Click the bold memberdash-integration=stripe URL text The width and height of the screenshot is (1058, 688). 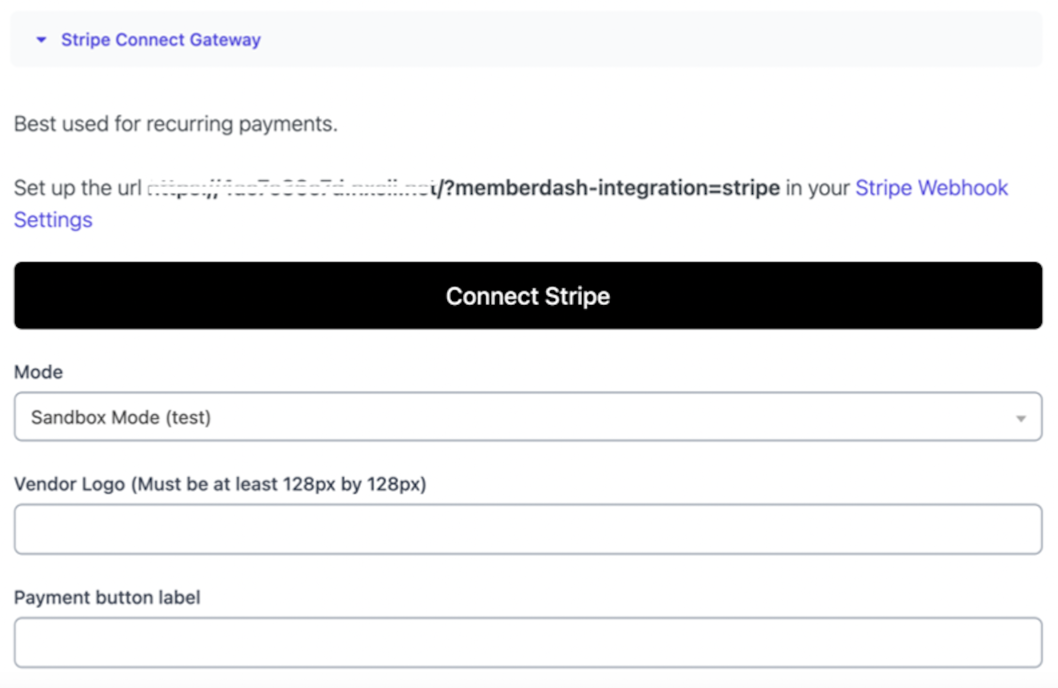click(610, 188)
